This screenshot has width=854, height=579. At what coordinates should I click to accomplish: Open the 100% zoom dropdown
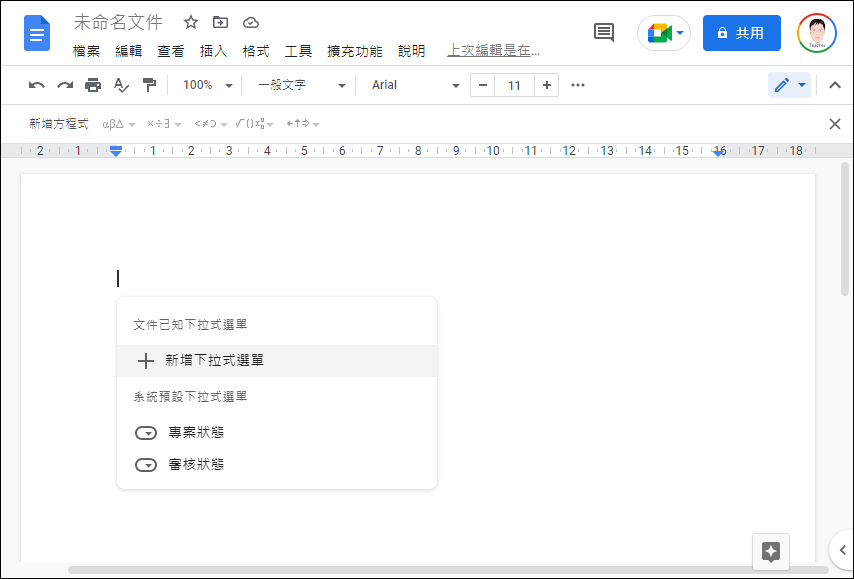coord(208,85)
